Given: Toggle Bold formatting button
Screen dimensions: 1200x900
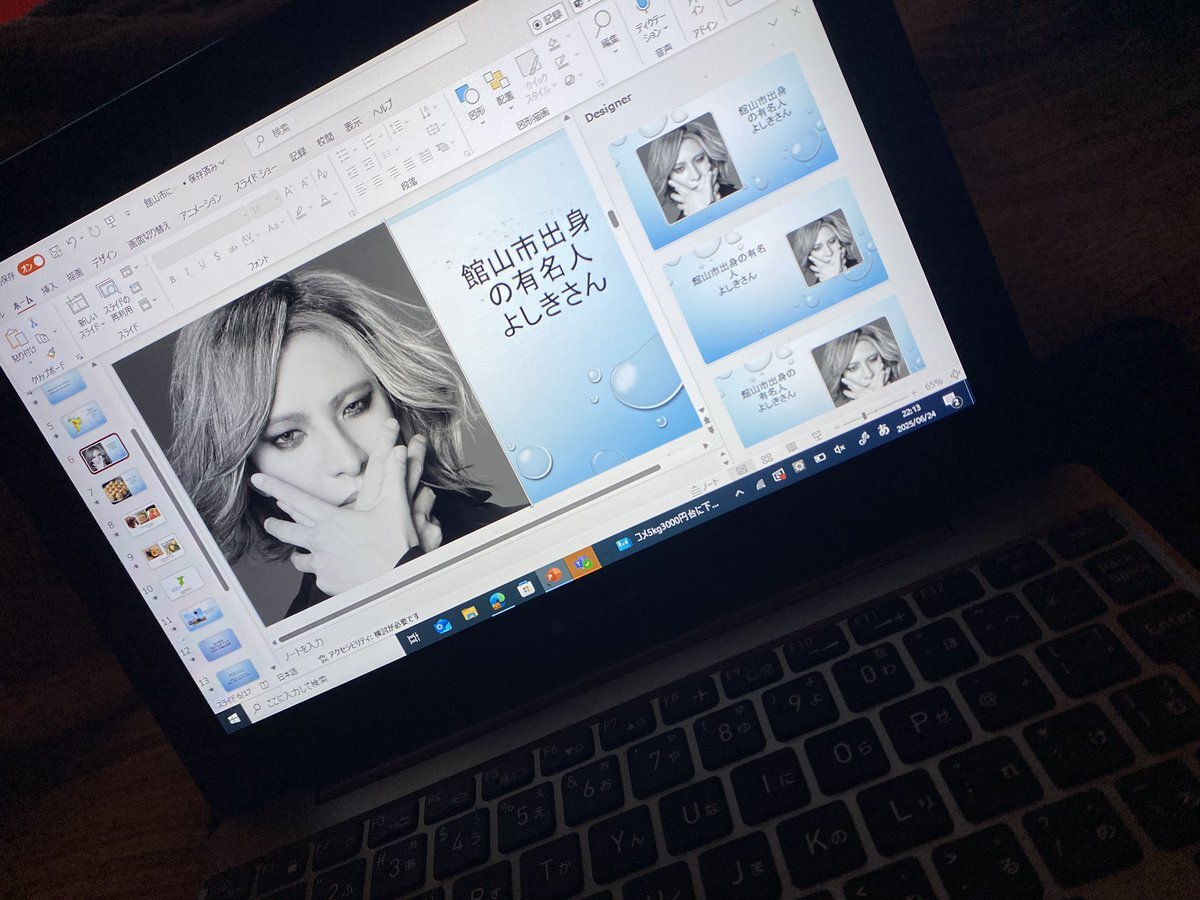Looking at the screenshot, I should 170,279.
